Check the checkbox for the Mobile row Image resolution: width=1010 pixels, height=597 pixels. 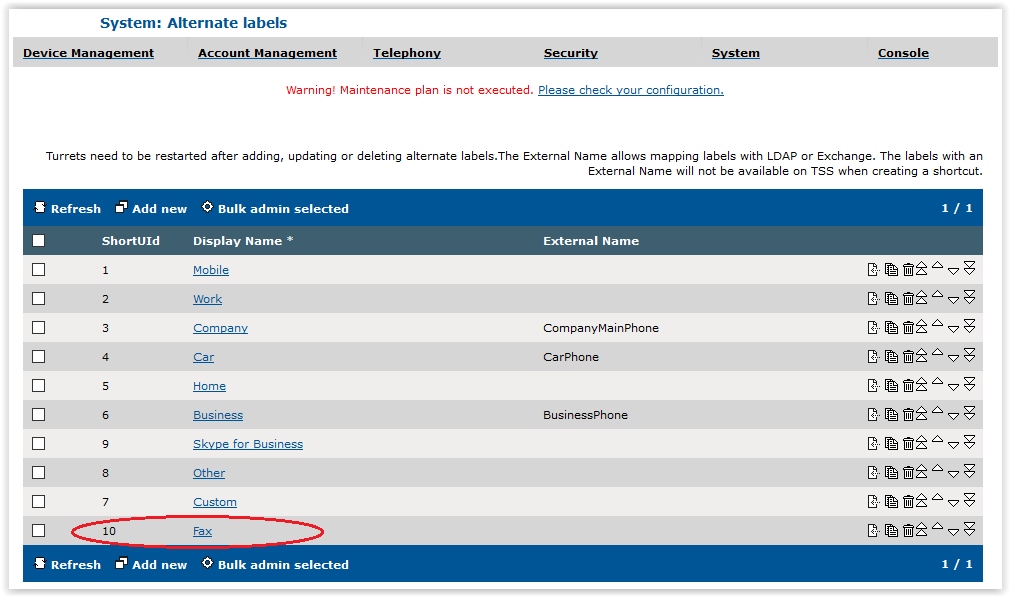click(x=39, y=270)
